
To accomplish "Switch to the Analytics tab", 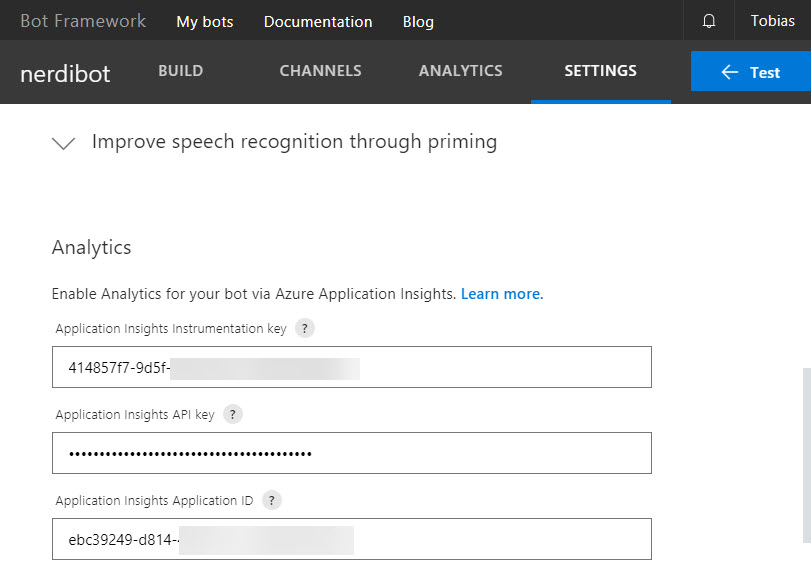I will (x=460, y=71).
